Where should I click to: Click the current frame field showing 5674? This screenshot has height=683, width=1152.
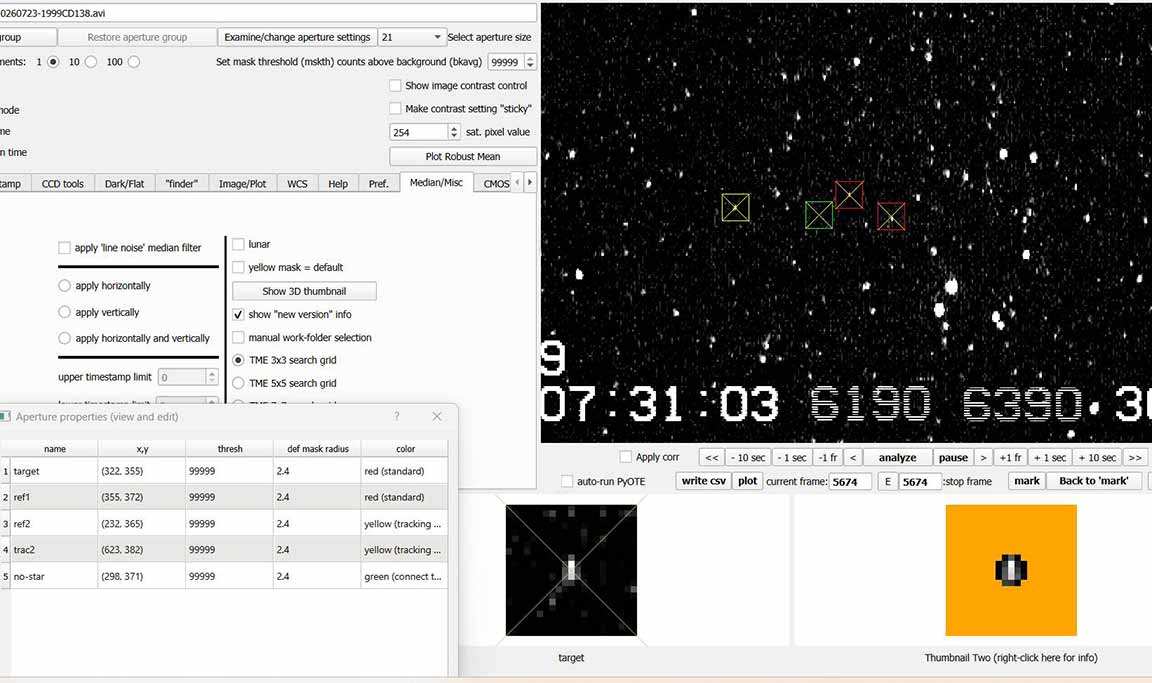click(x=850, y=482)
